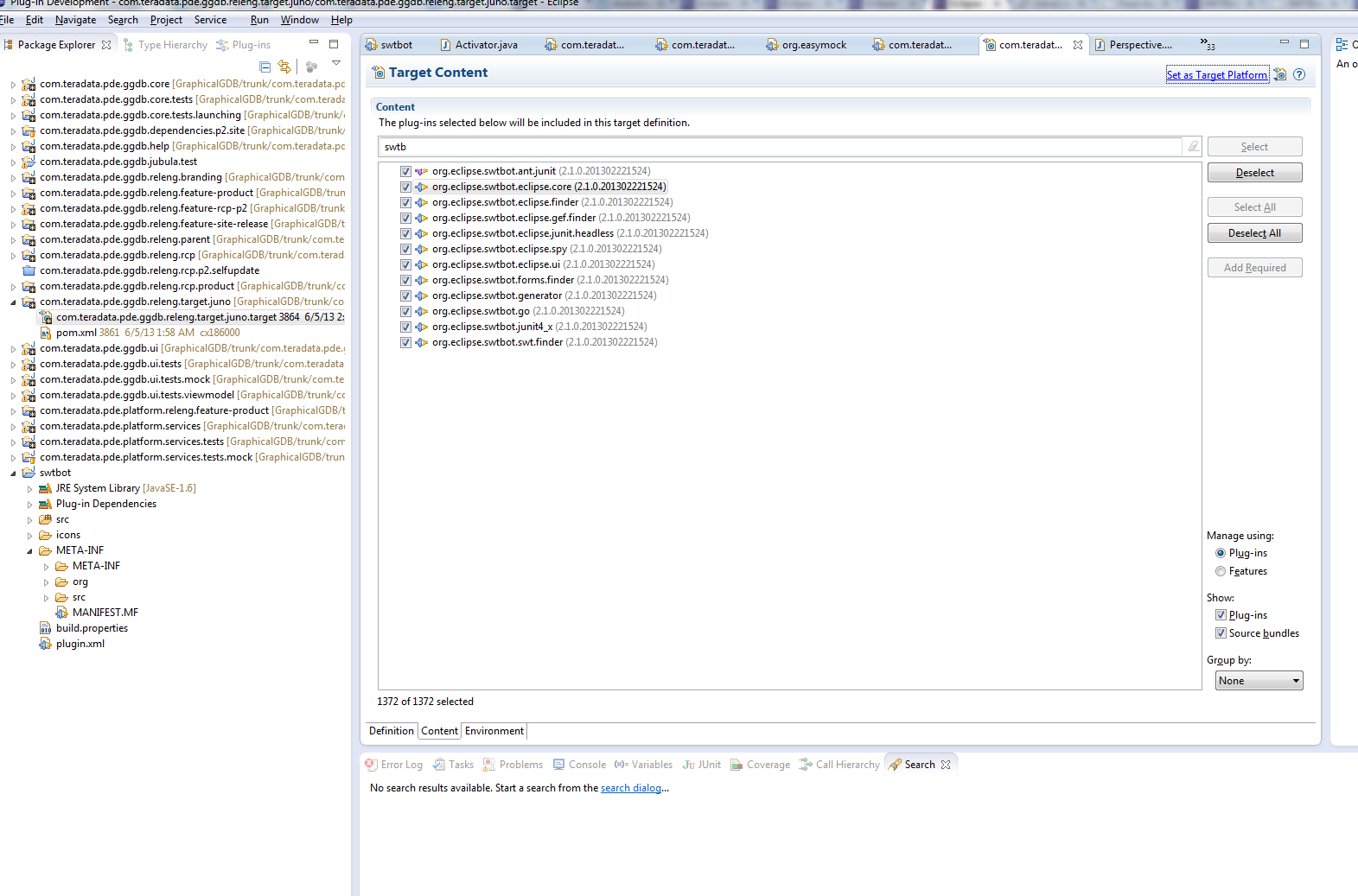This screenshot has height=896, width=1358.
Task: Uncheck org.eclipse.swtbot.eclipse.finder plug-in
Action: [405, 202]
